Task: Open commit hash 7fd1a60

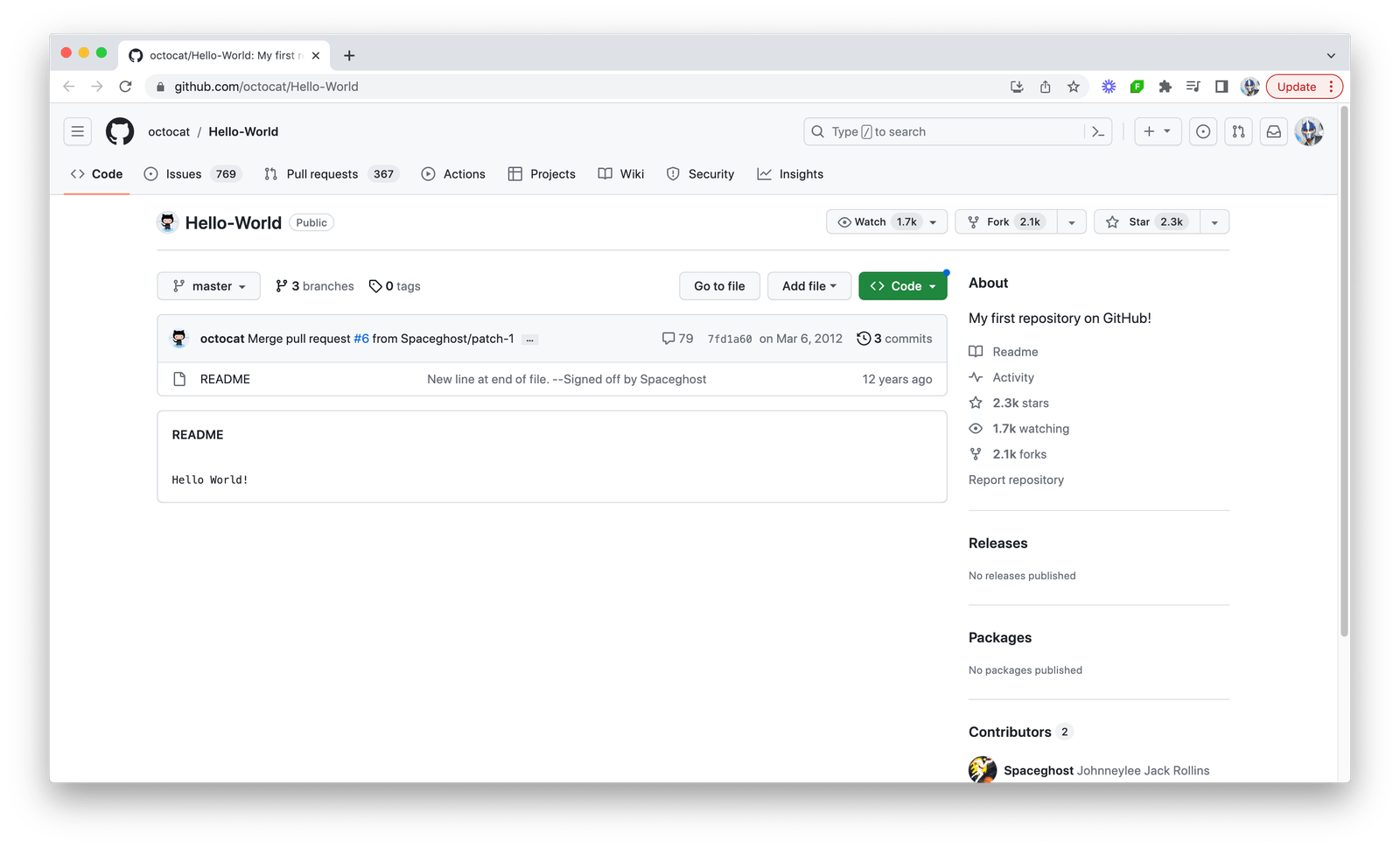Action: [730, 339]
